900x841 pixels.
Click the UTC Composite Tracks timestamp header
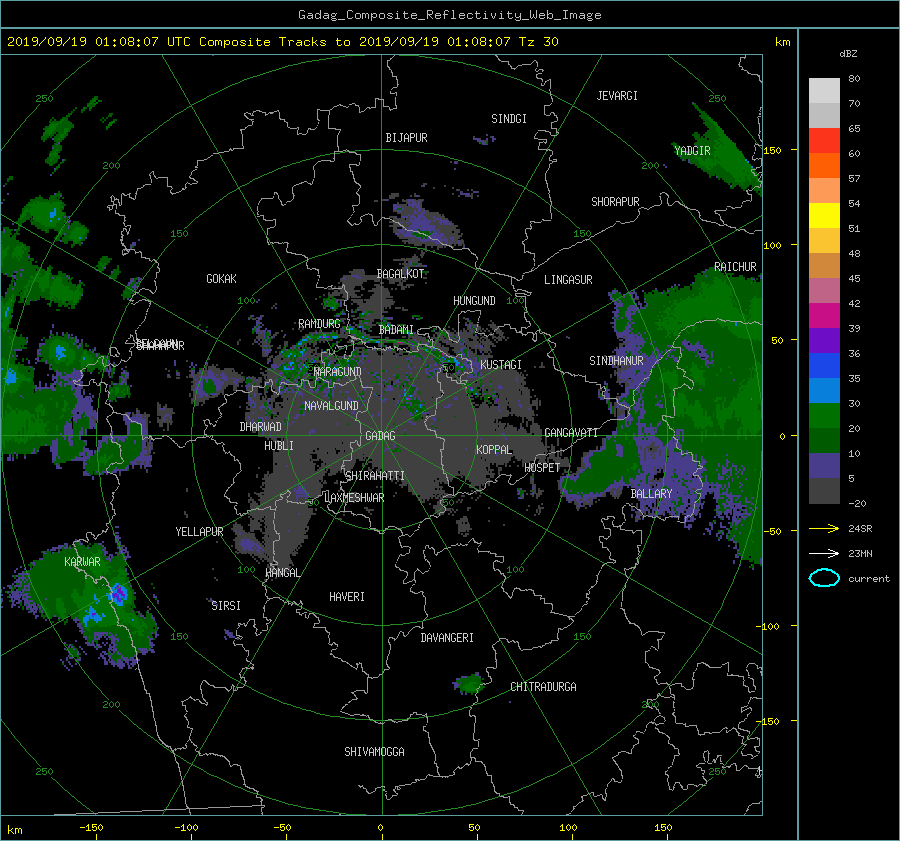(282, 42)
